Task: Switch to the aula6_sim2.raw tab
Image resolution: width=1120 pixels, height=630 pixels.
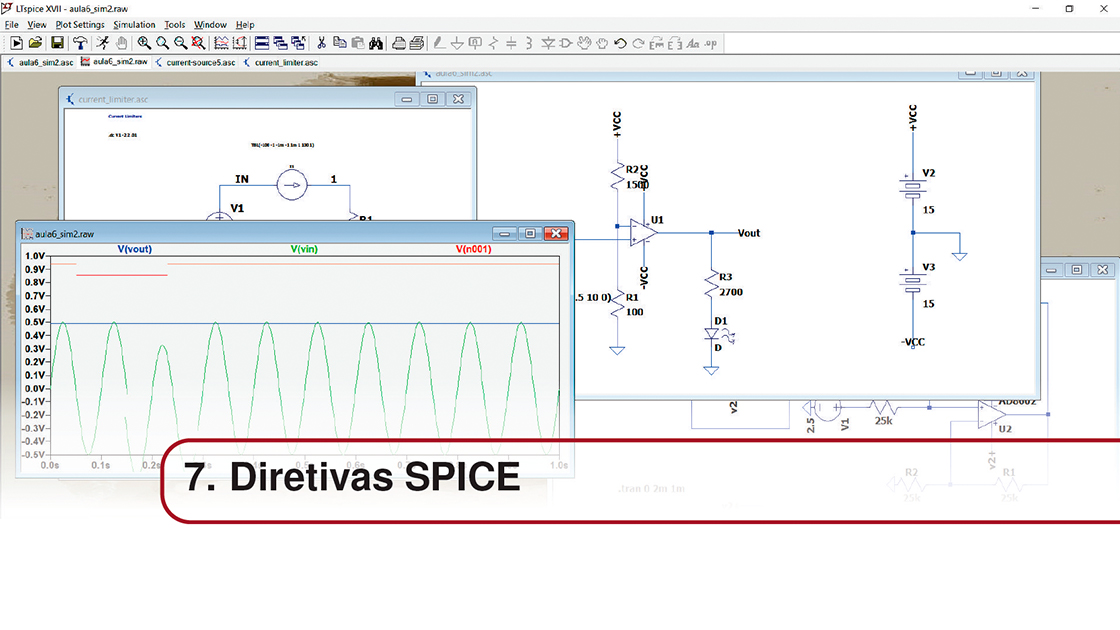Action: point(114,62)
